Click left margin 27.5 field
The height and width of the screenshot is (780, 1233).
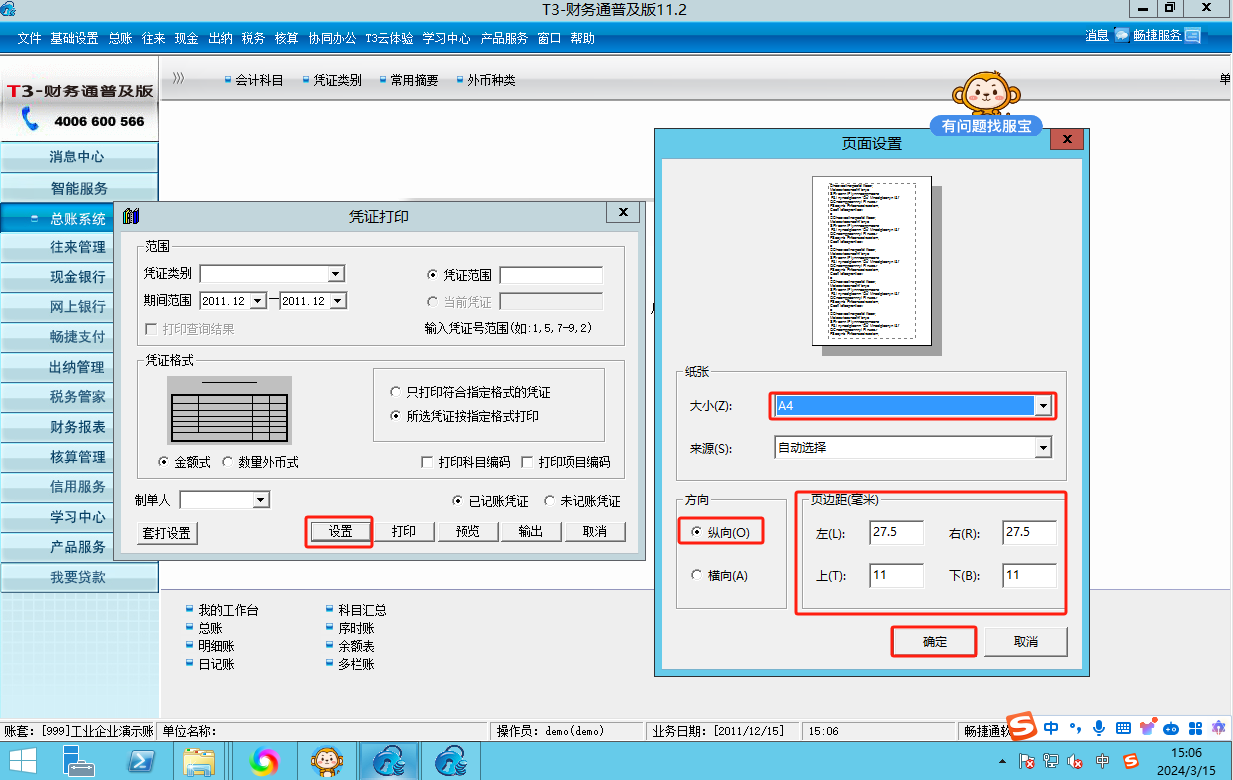pos(897,533)
